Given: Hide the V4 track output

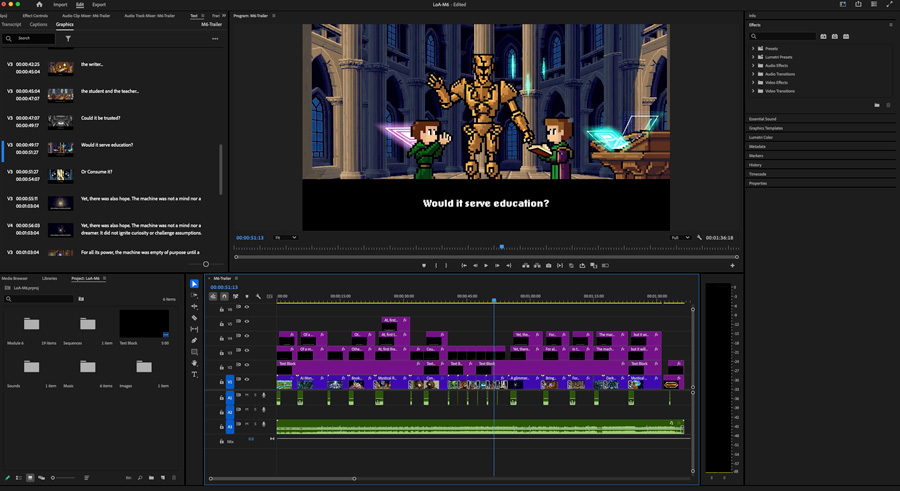Looking at the screenshot, I should pos(247,335).
